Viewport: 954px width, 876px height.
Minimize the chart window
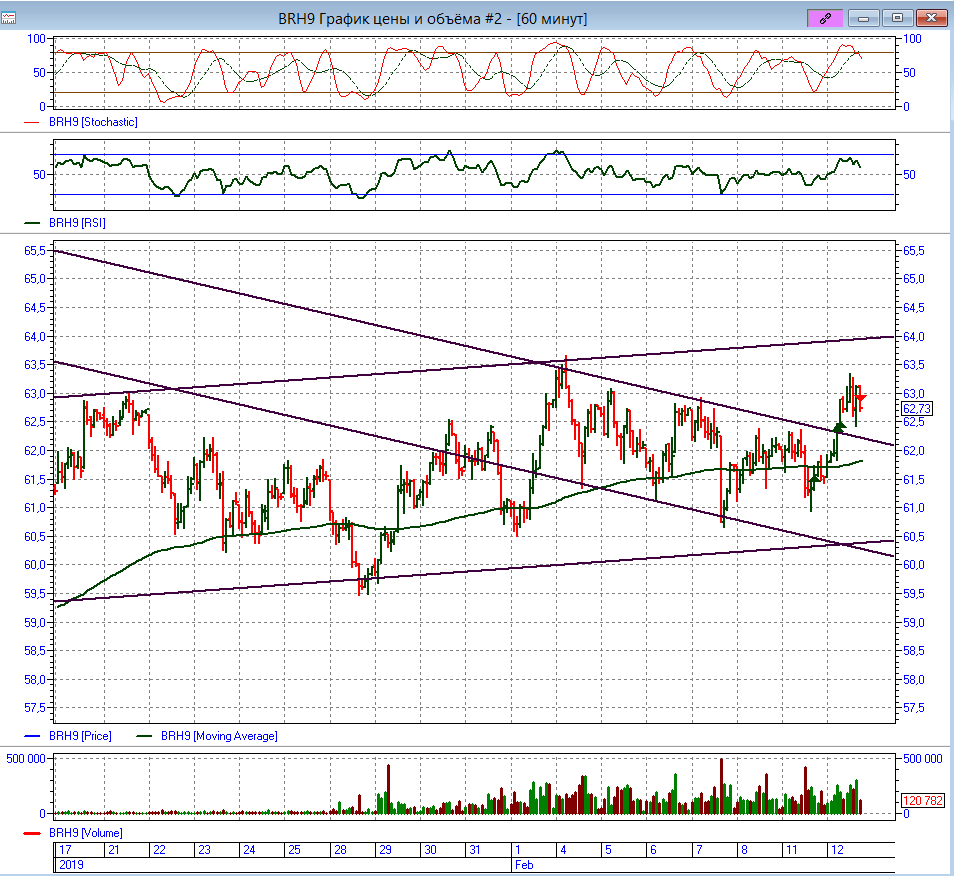click(x=865, y=18)
